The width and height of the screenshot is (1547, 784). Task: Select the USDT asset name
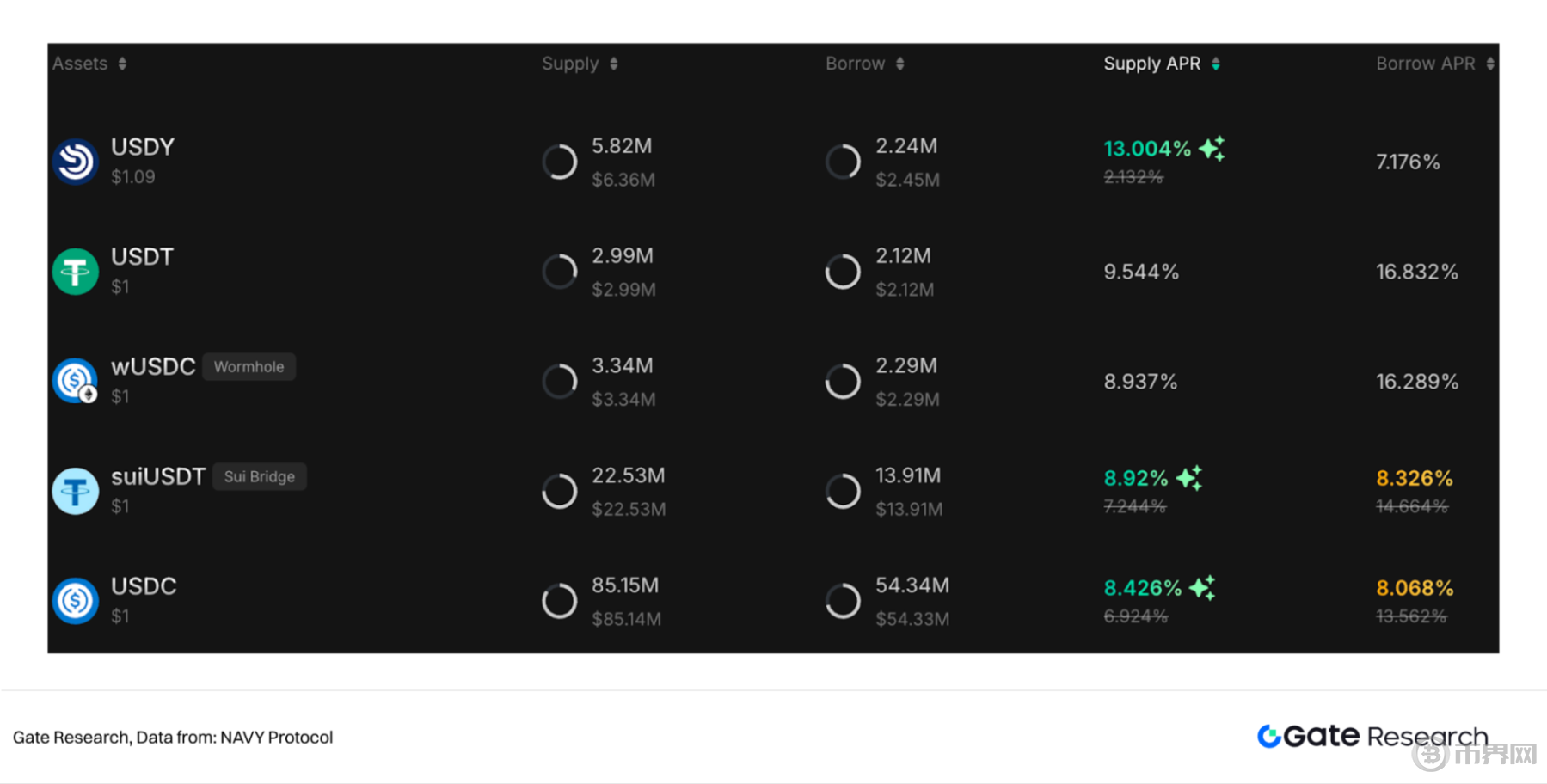(143, 257)
